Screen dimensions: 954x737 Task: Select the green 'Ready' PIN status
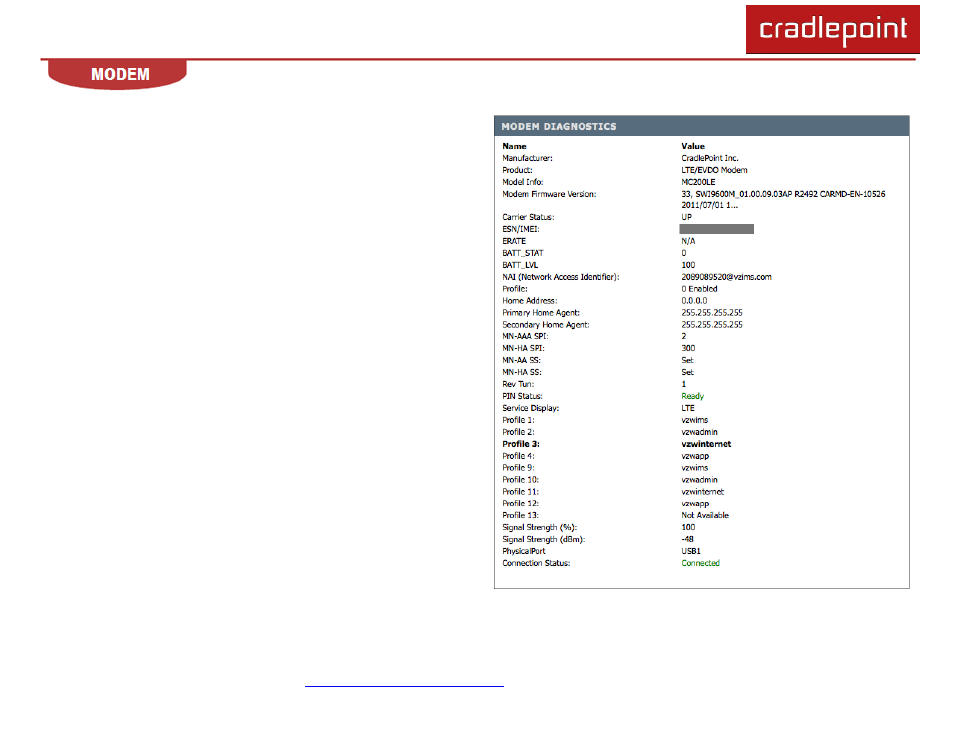(x=692, y=396)
